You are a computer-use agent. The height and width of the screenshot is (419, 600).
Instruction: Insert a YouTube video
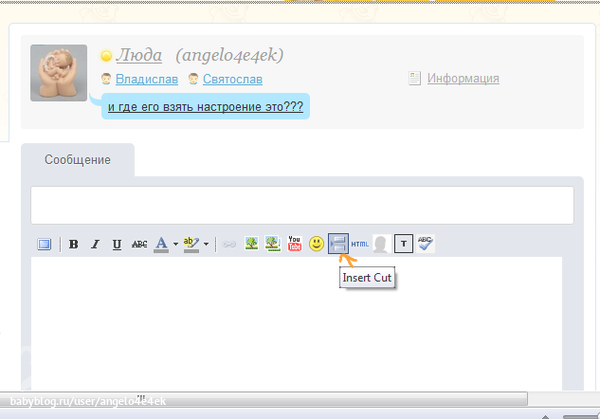click(295, 243)
